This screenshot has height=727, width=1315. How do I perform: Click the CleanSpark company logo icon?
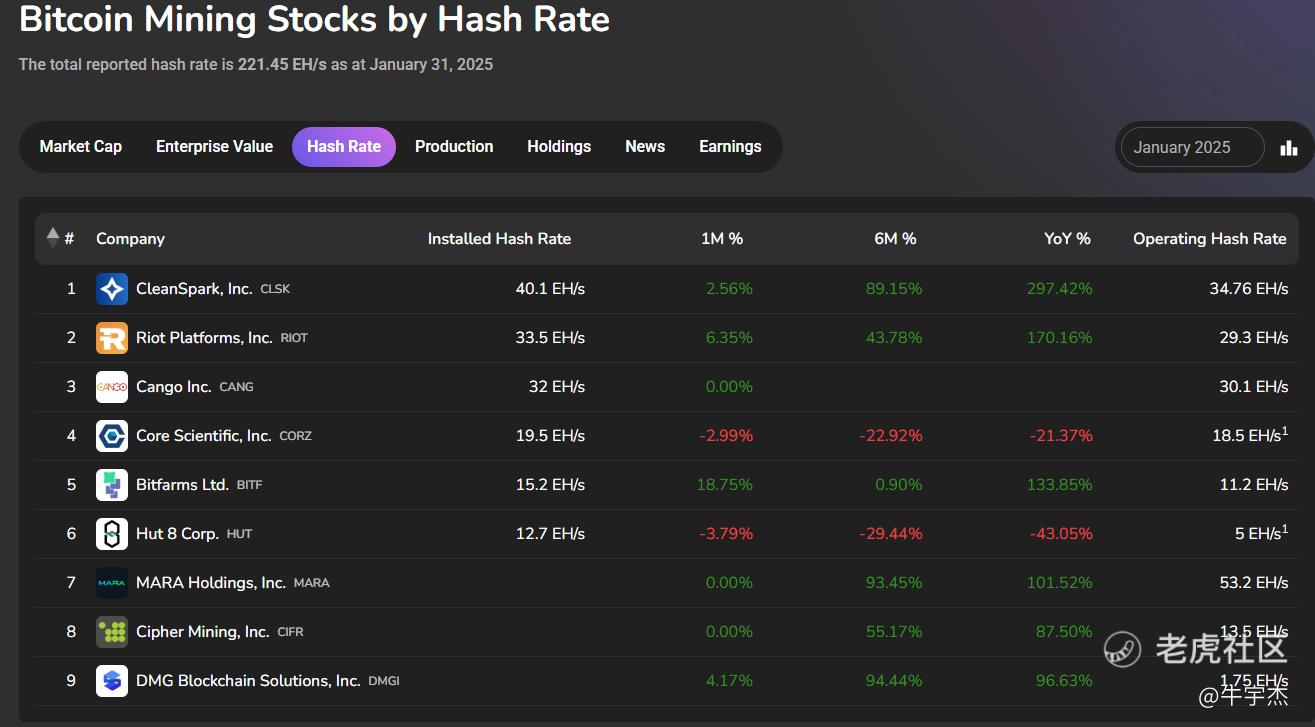point(112,289)
